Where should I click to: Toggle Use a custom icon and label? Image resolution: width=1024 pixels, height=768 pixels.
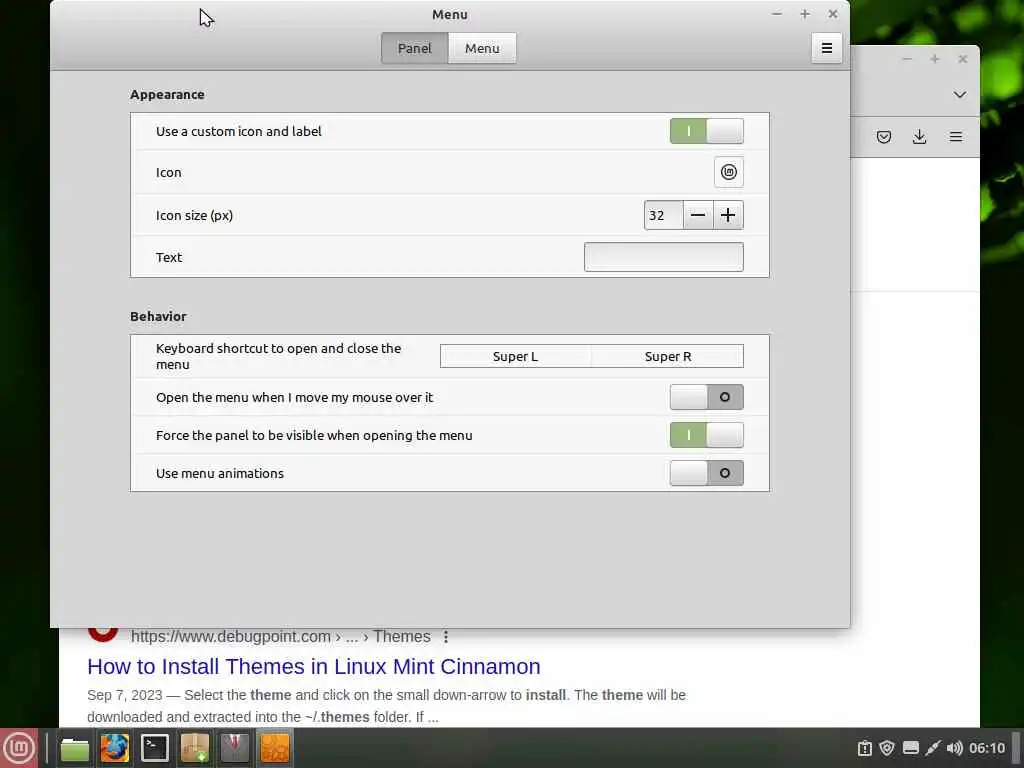707,131
